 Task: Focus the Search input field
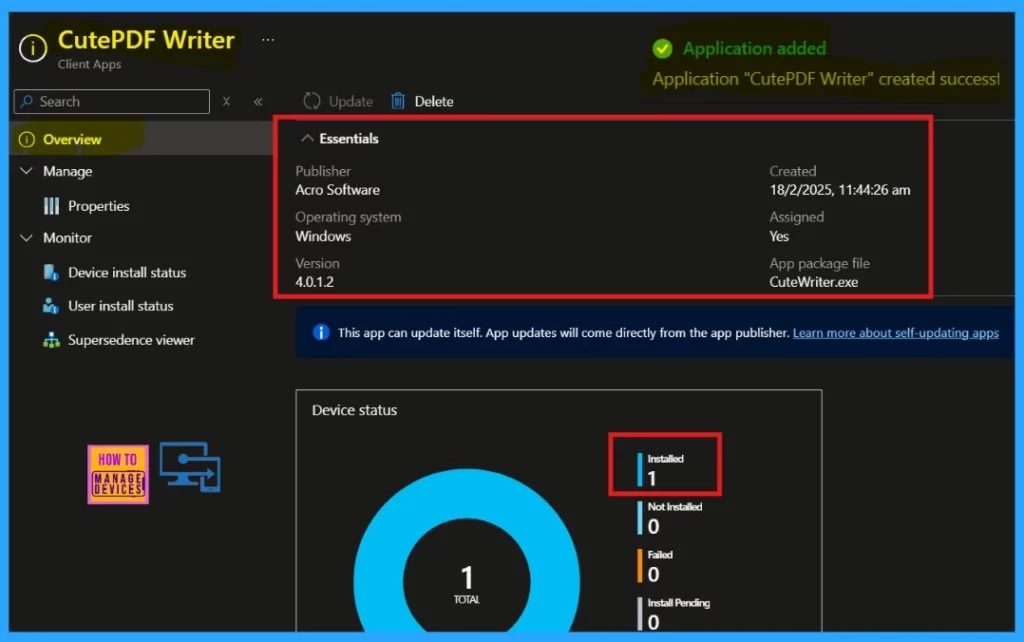pos(112,101)
